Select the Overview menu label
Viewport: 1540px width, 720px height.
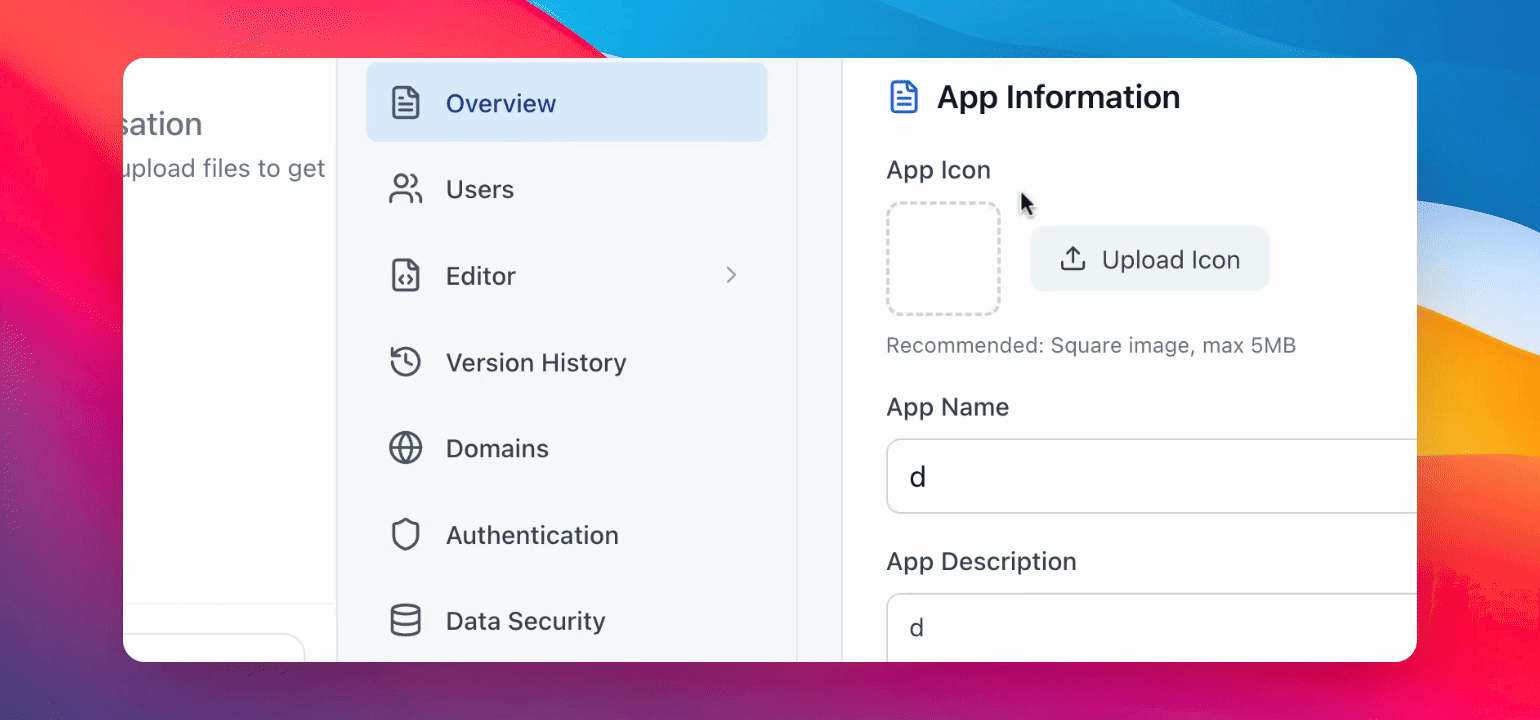pos(501,104)
